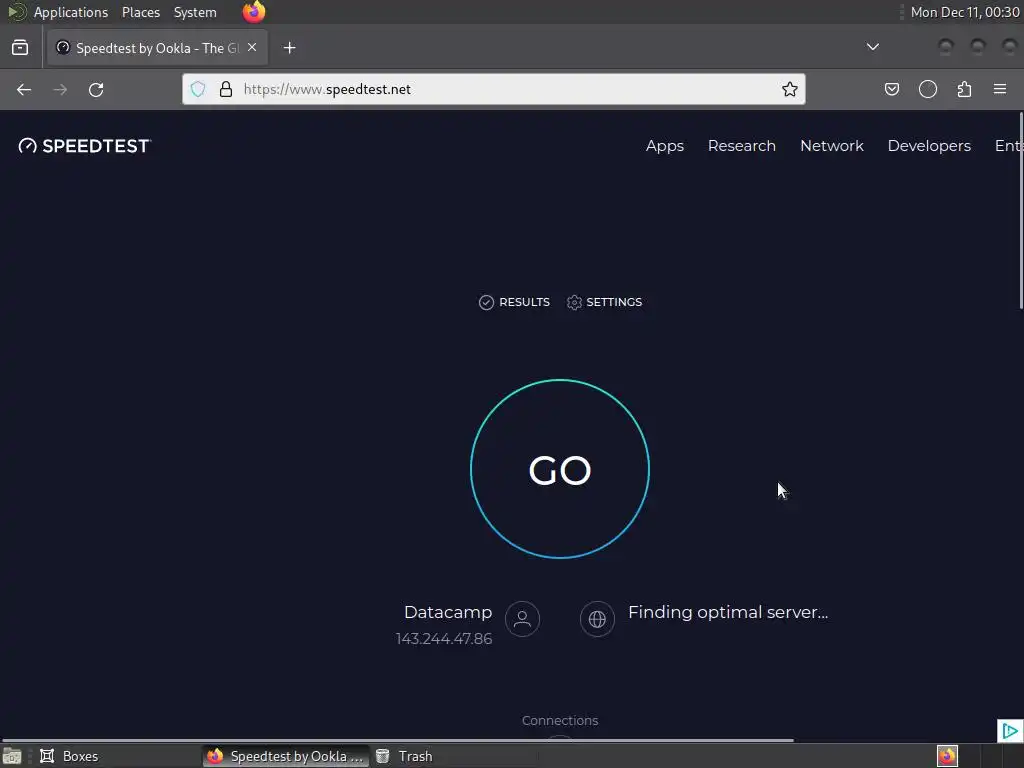This screenshot has width=1024, height=768.
Task: Close the Speedtest by Ookla tab
Action: (x=252, y=48)
